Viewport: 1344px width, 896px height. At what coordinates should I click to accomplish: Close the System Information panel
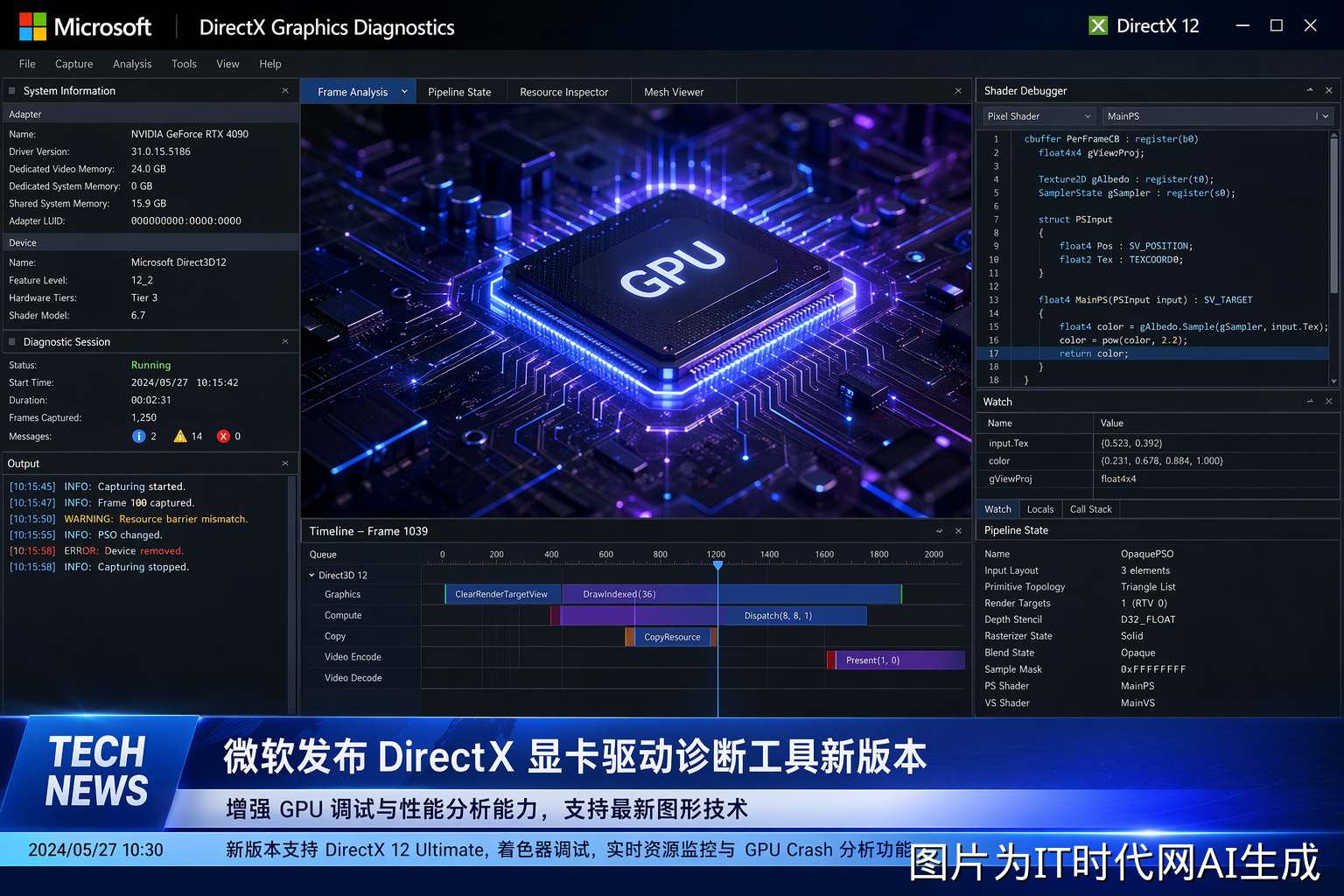285,90
